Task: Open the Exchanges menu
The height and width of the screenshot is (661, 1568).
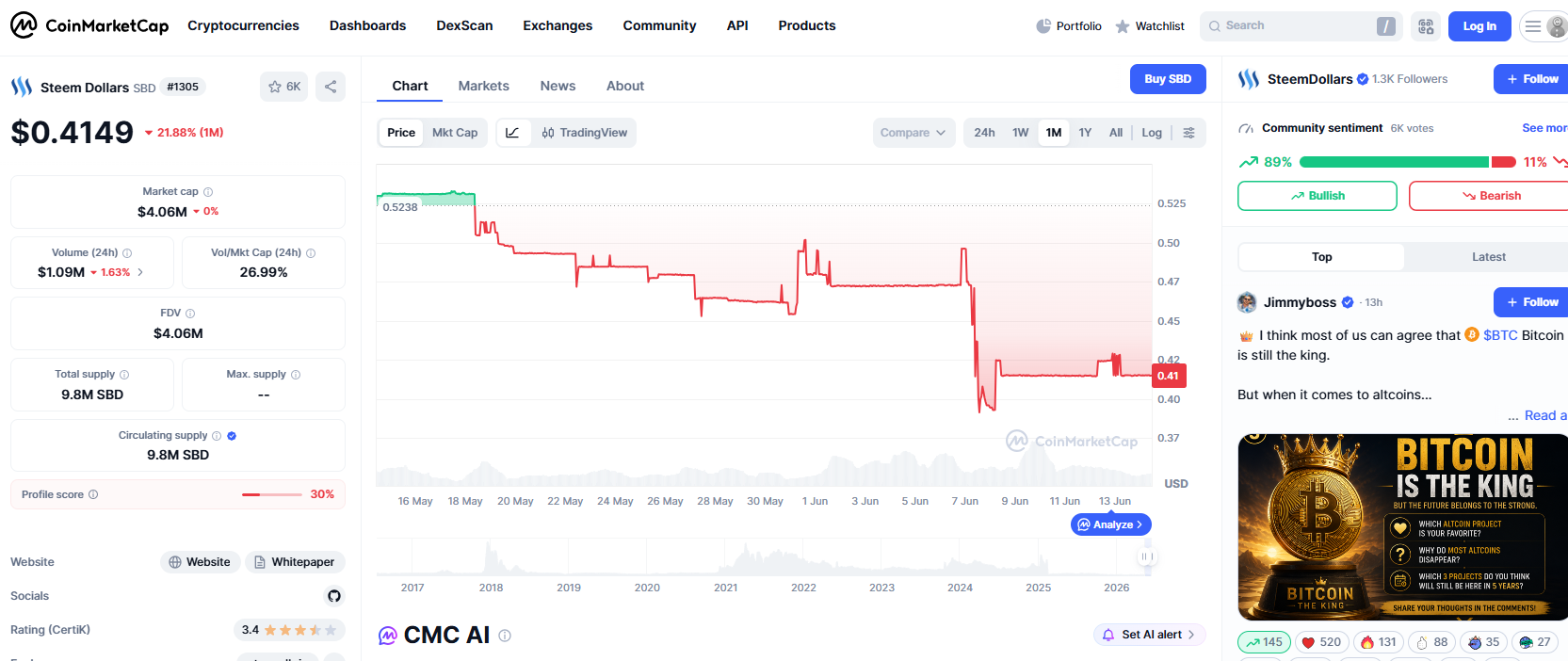Action: [558, 25]
